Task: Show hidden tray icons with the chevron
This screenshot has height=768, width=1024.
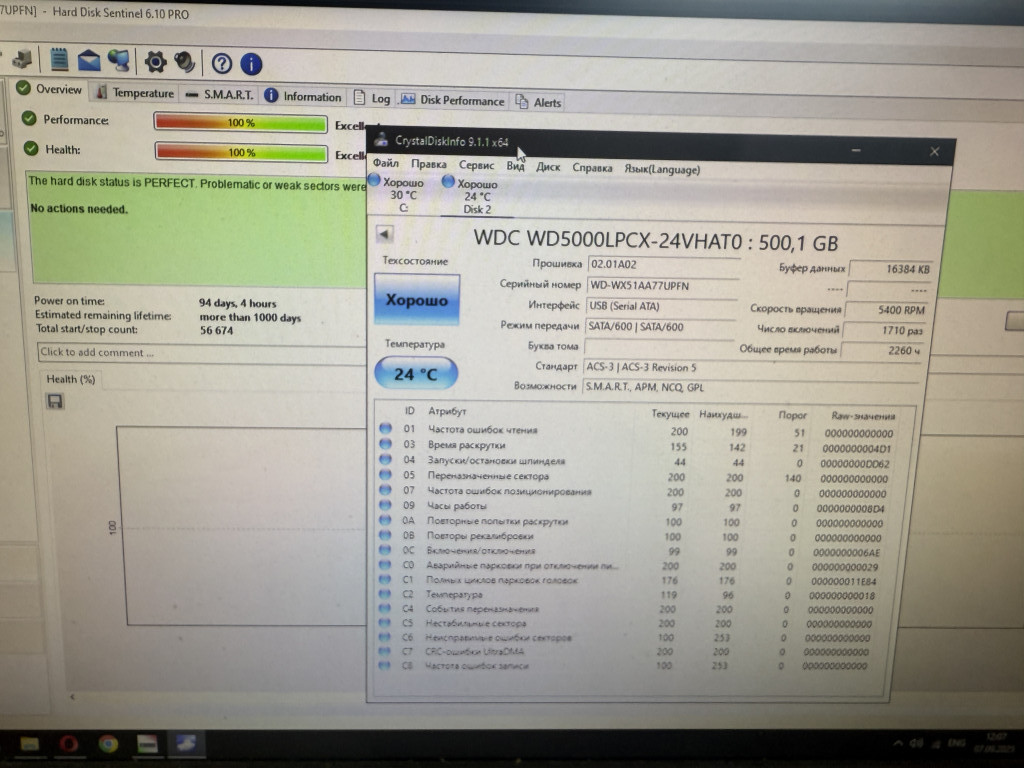Action: coord(899,743)
